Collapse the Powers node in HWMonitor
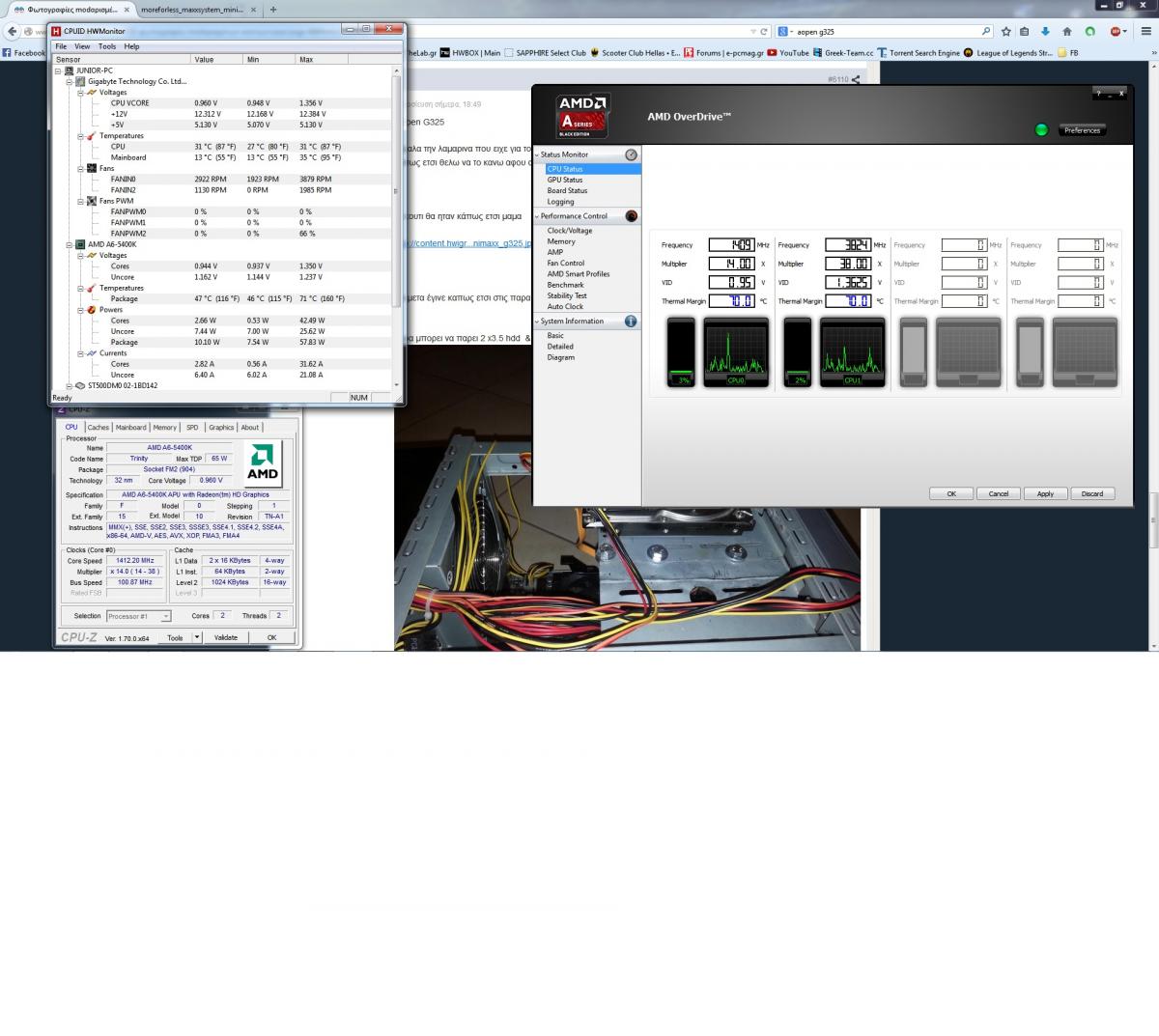Viewport: 1159px width, 1036px height. [x=81, y=310]
